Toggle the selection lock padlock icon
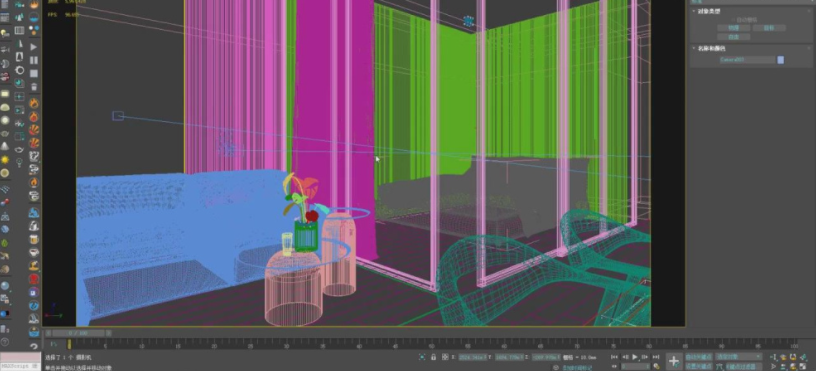Image resolution: width=816 pixels, height=371 pixels. point(434,357)
